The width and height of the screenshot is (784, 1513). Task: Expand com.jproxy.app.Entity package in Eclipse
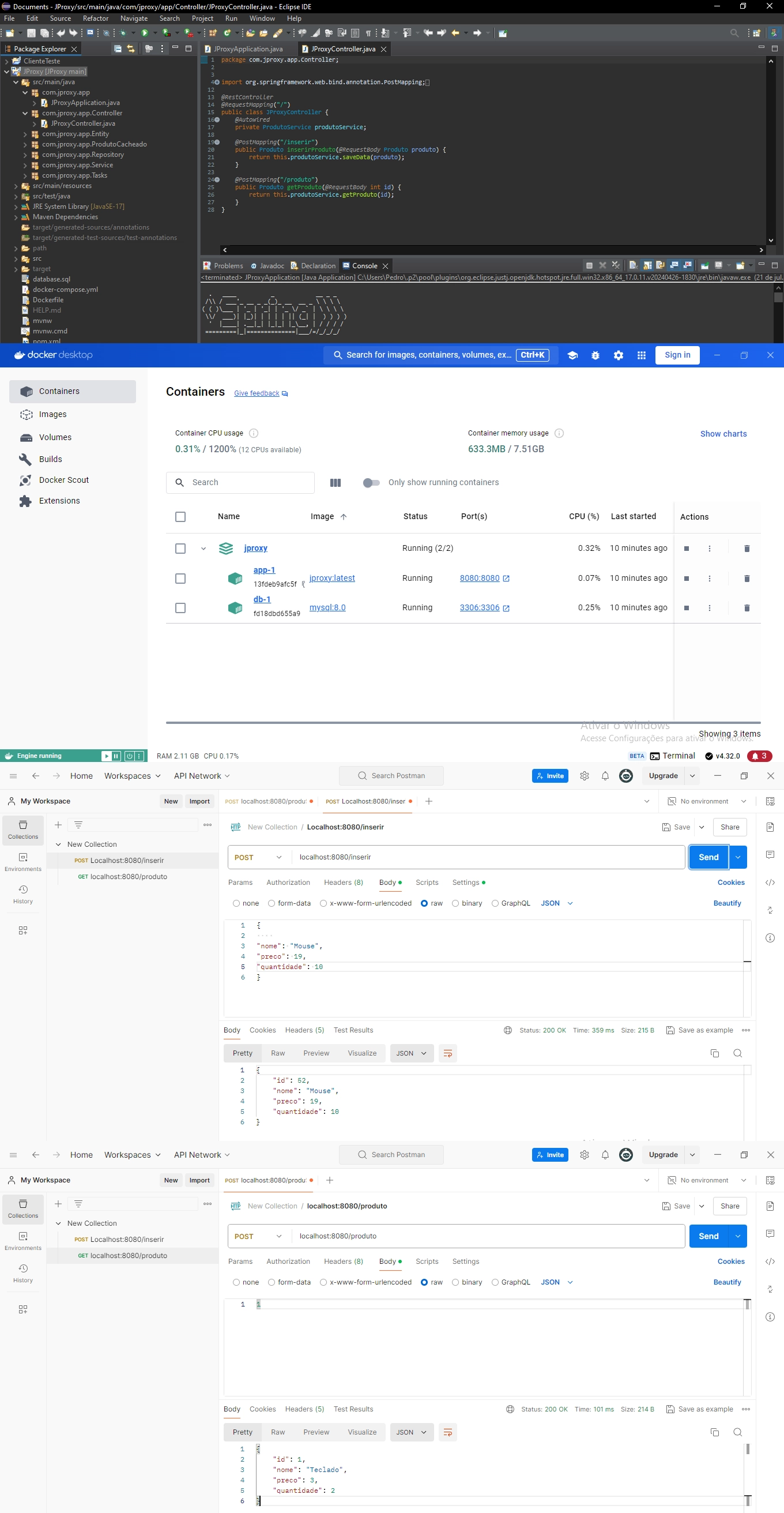tap(25, 134)
